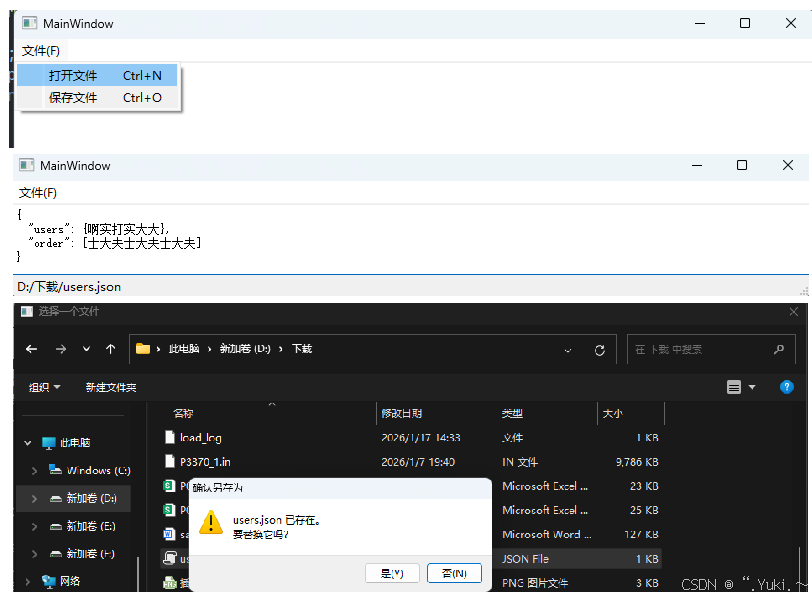The height and width of the screenshot is (601, 812).
Task: Click 2026/1/7 19:40 date cell
Action: coord(418,462)
